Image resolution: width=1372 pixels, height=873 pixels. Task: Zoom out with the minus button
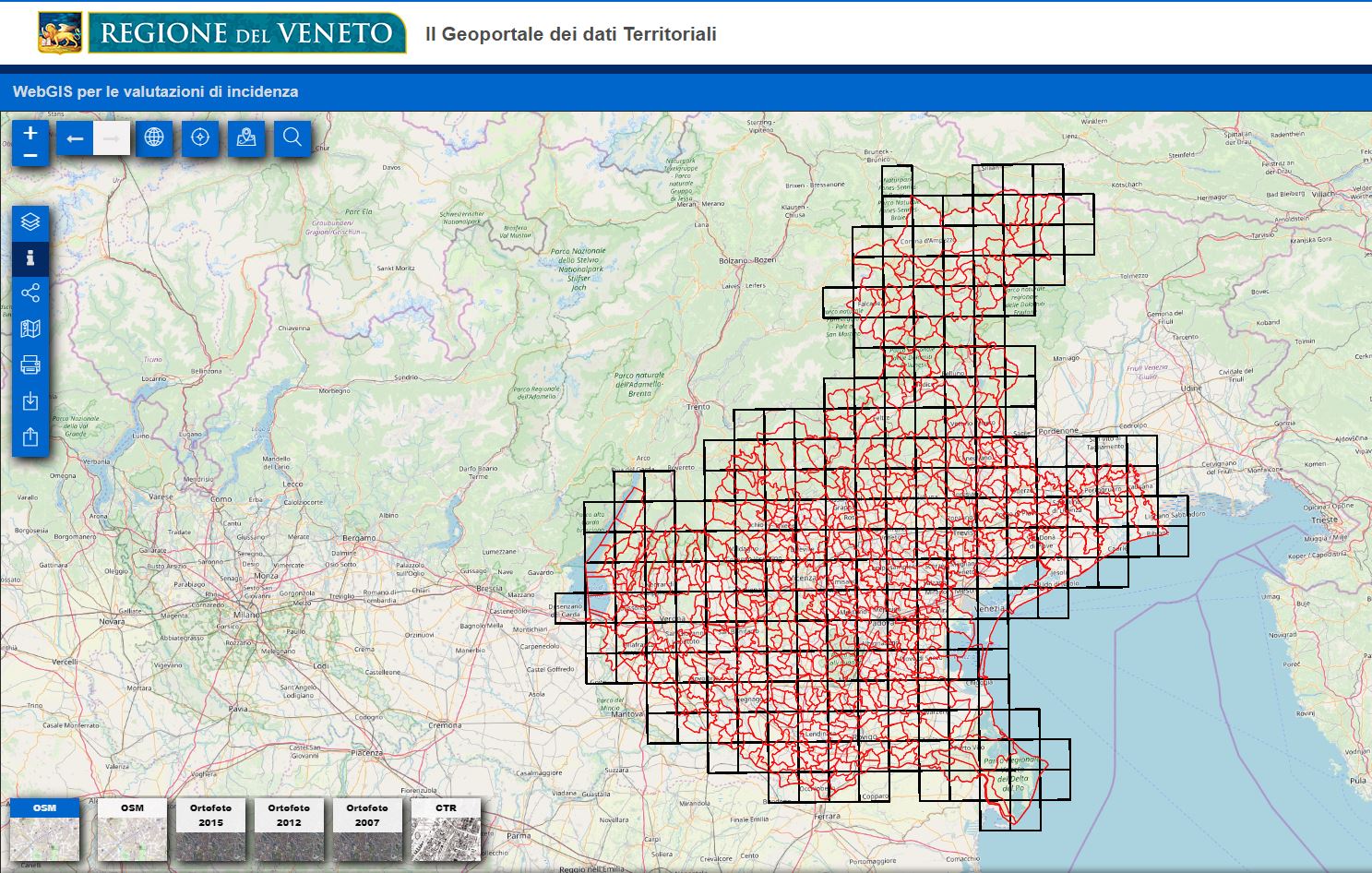click(30, 156)
